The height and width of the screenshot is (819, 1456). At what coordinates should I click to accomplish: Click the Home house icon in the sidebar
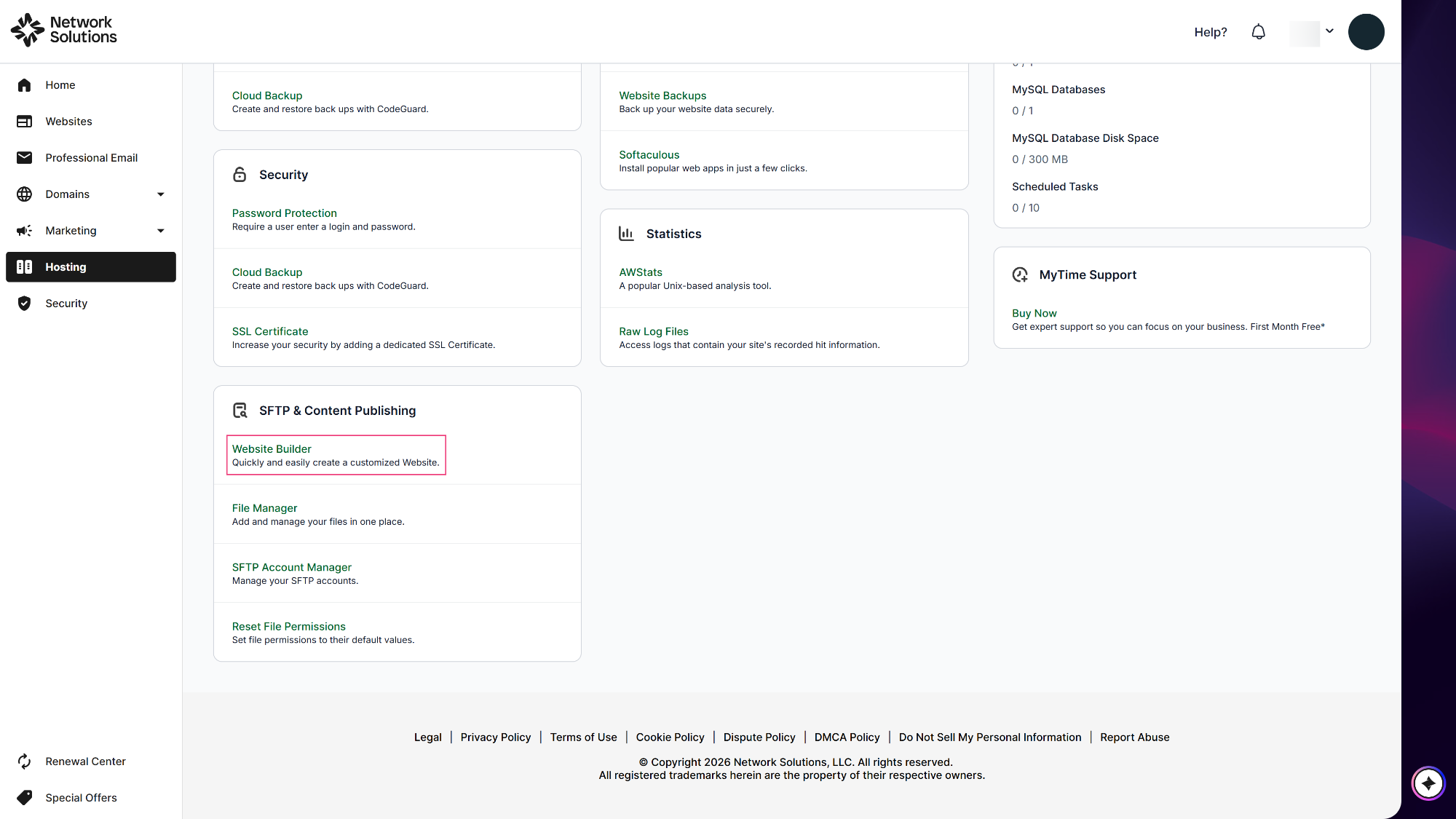tap(24, 85)
